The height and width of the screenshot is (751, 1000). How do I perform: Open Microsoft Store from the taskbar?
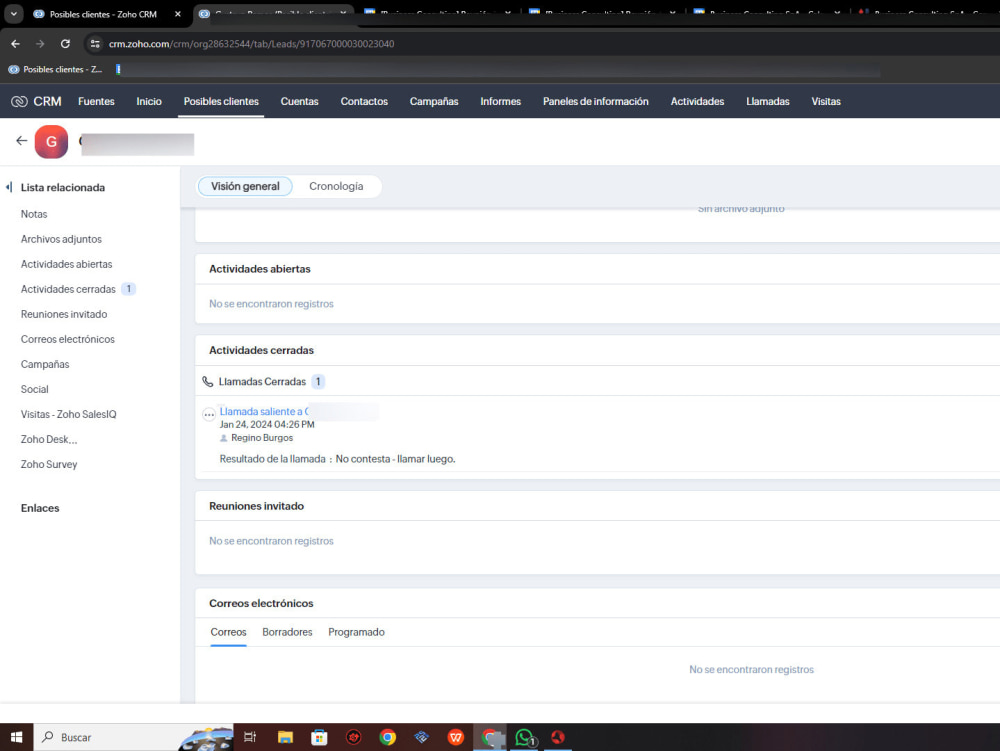(319, 737)
